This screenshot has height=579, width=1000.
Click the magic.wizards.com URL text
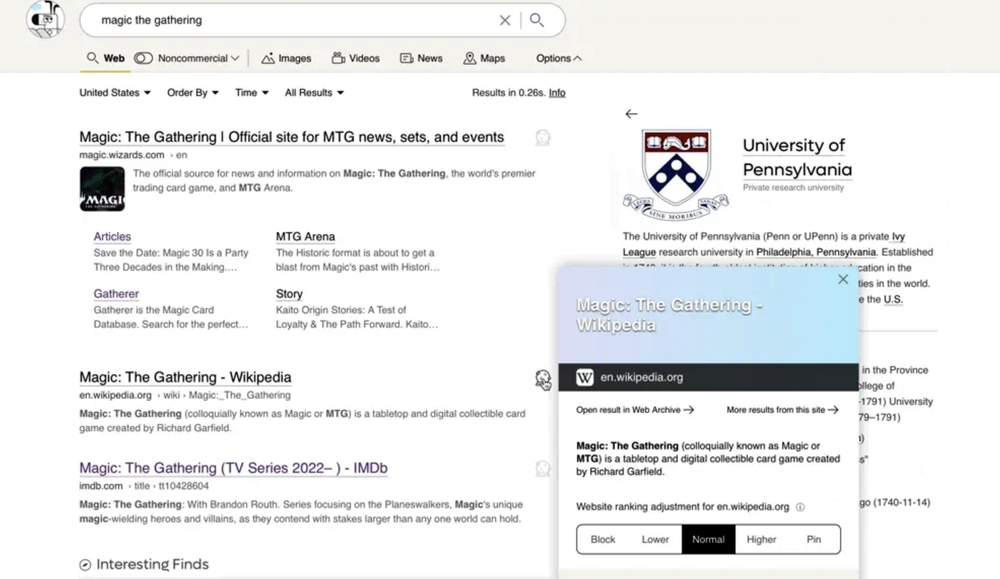122,155
